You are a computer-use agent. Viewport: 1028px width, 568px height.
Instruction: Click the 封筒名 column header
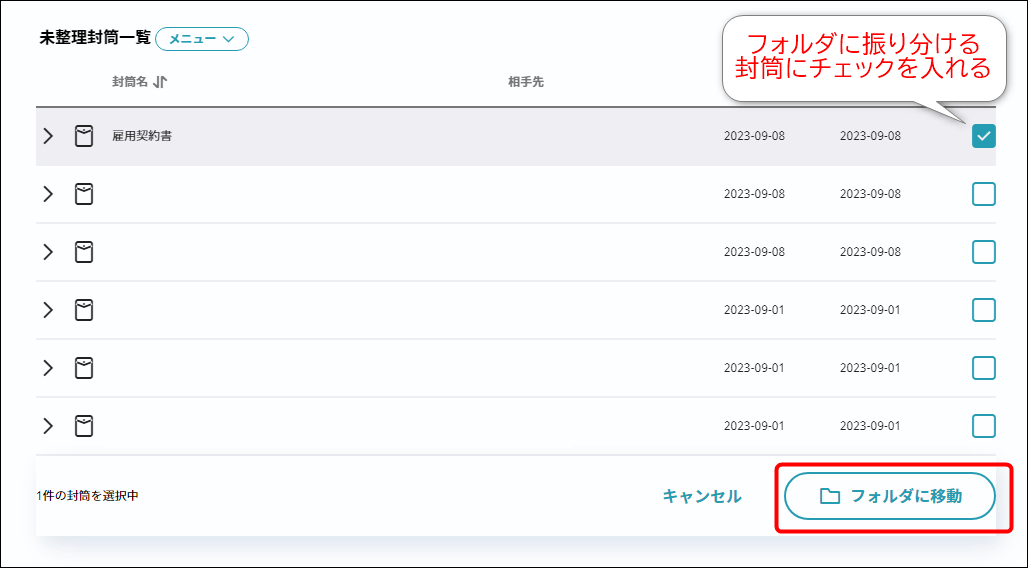(x=130, y=82)
